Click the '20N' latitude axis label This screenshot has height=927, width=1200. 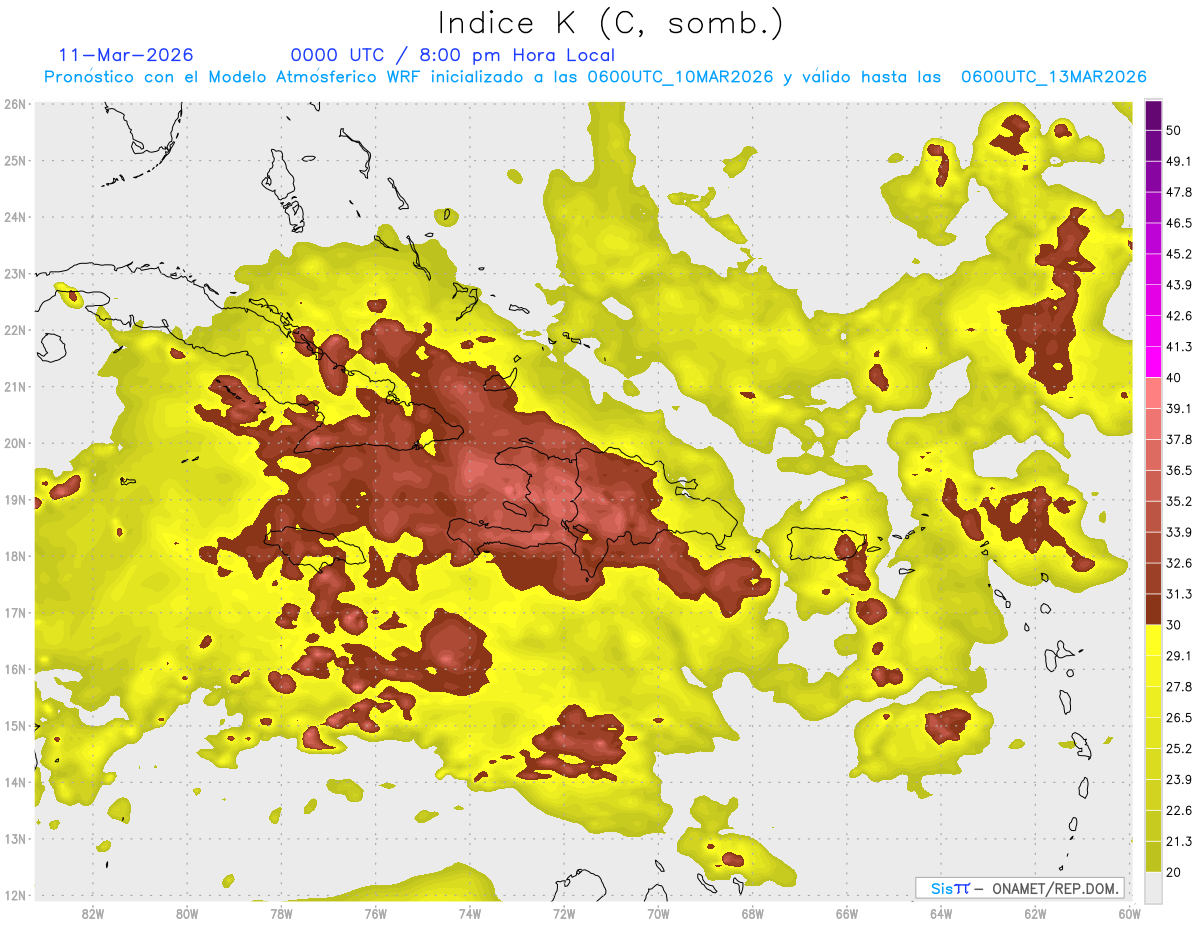[15, 443]
